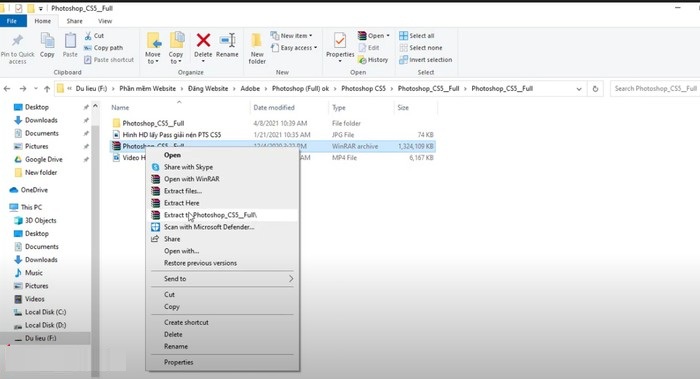700x379 pixels.
Task: Choose Extract files... option
Action: [183, 191]
